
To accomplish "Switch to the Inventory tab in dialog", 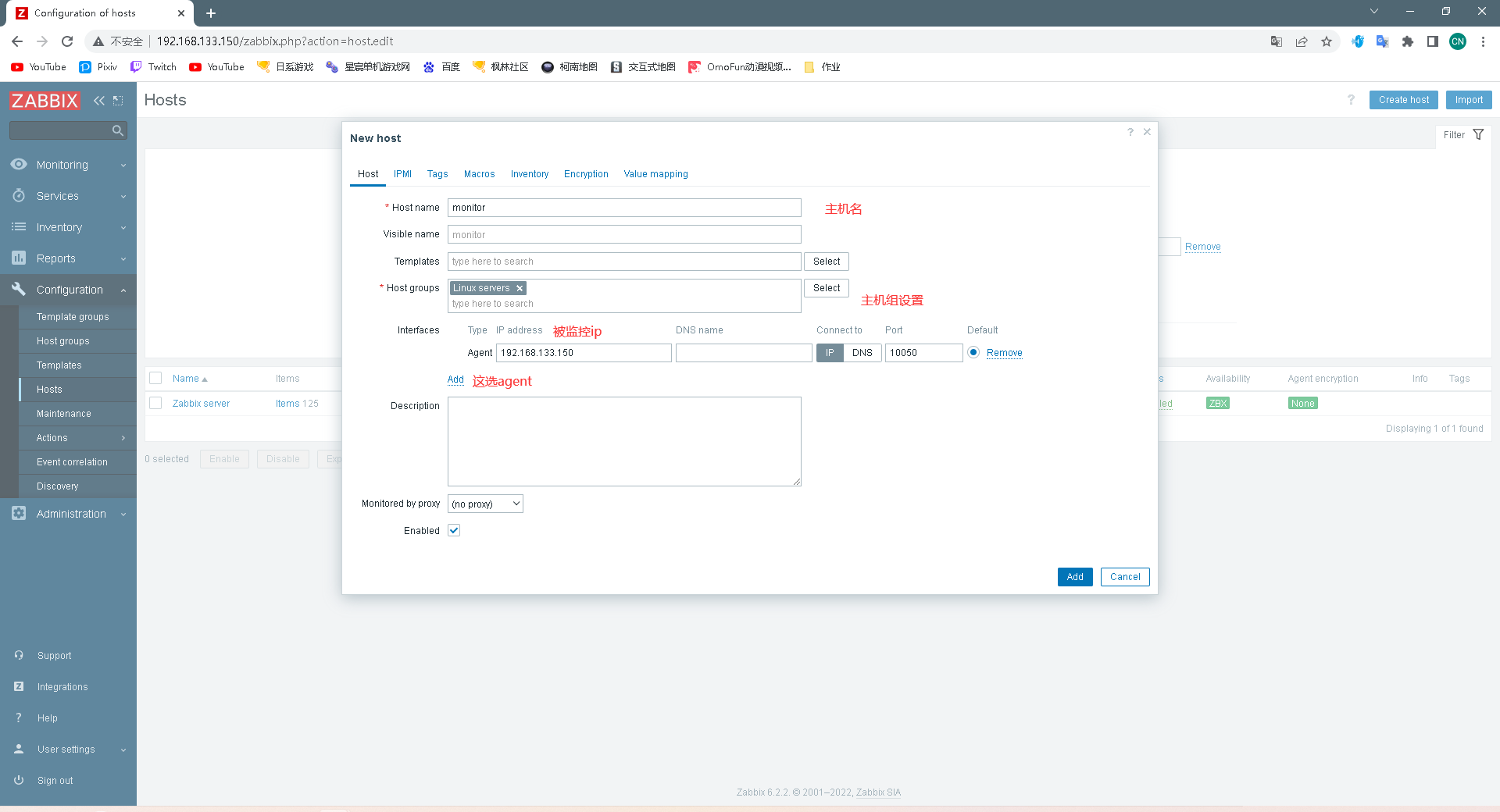I will 530,174.
